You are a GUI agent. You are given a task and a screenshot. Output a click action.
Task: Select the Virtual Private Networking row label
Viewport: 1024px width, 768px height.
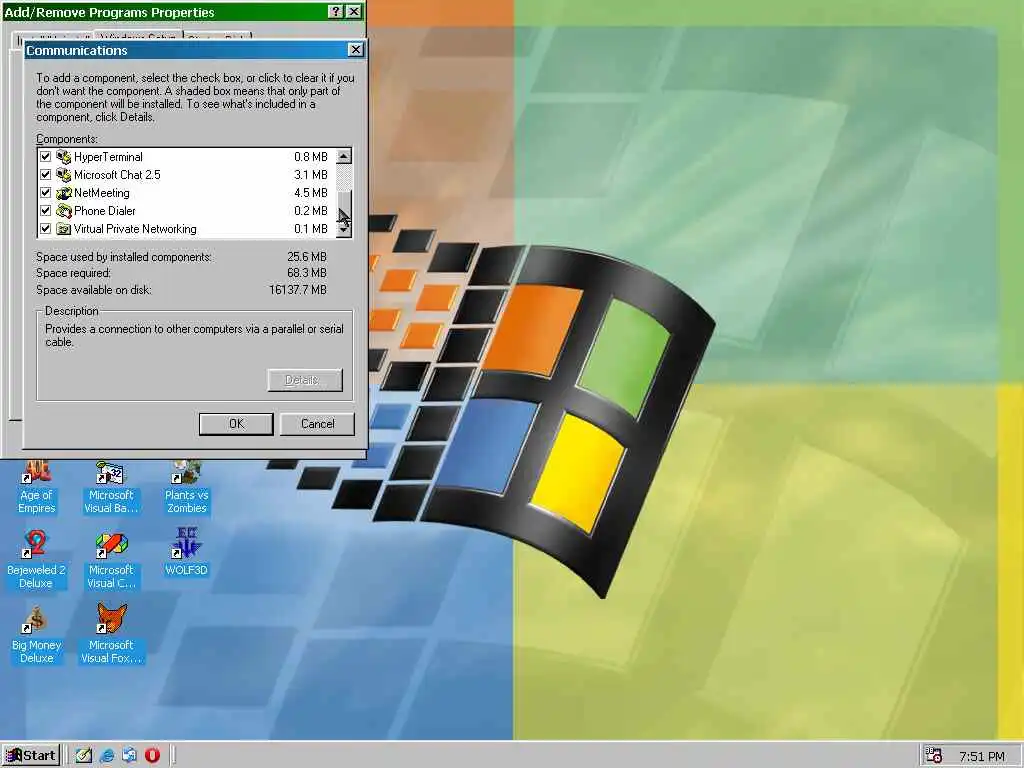pyautogui.click(x=135, y=229)
